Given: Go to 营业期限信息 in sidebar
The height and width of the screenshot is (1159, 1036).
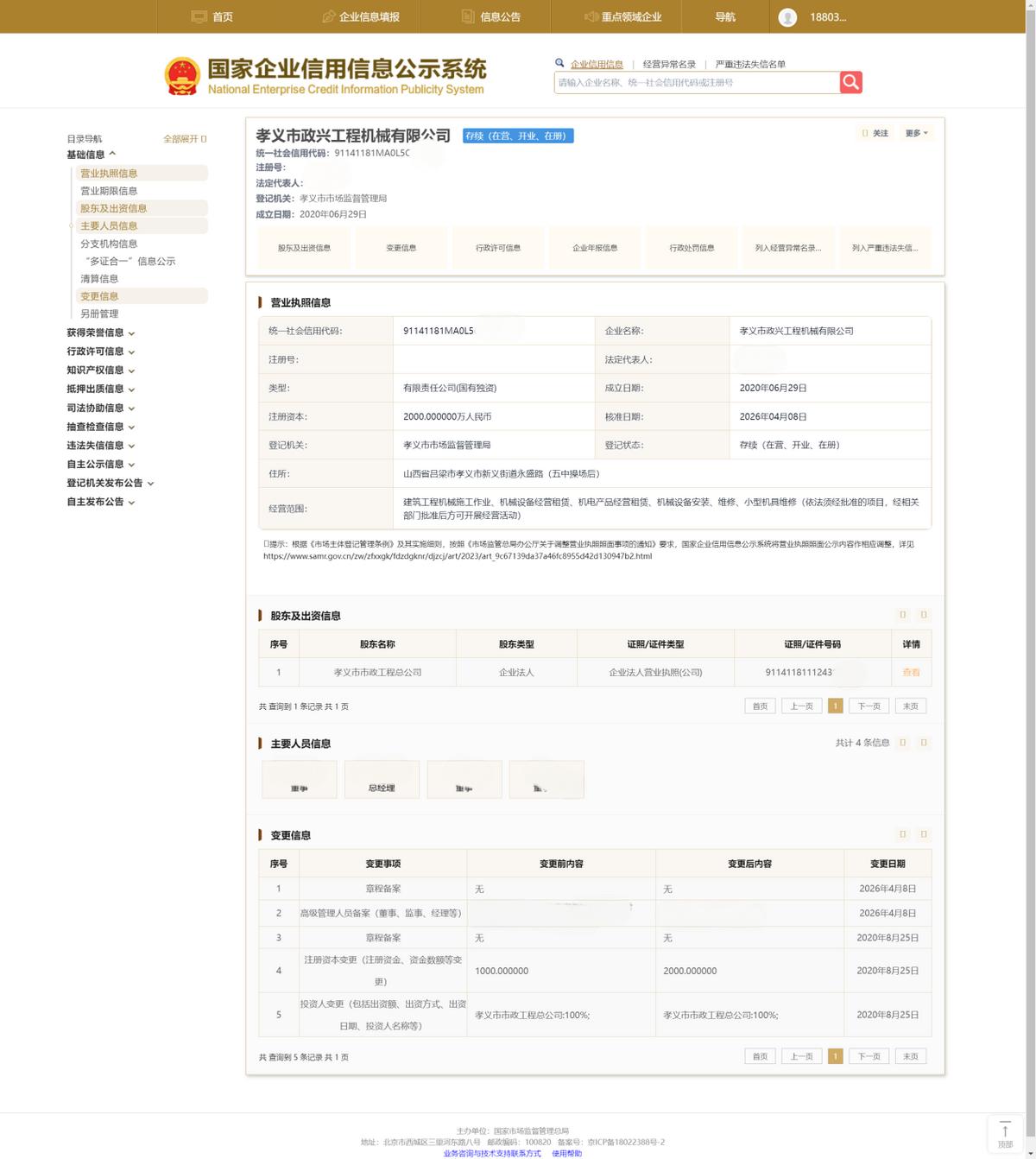Looking at the screenshot, I should [x=109, y=191].
